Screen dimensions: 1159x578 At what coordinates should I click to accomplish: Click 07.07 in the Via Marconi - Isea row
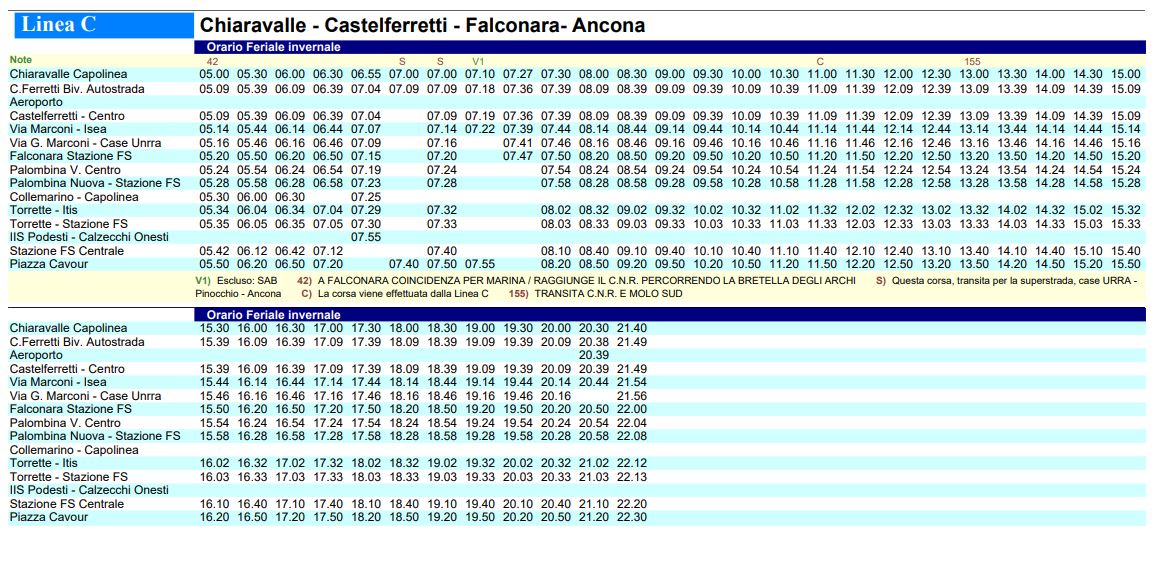(366, 129)
